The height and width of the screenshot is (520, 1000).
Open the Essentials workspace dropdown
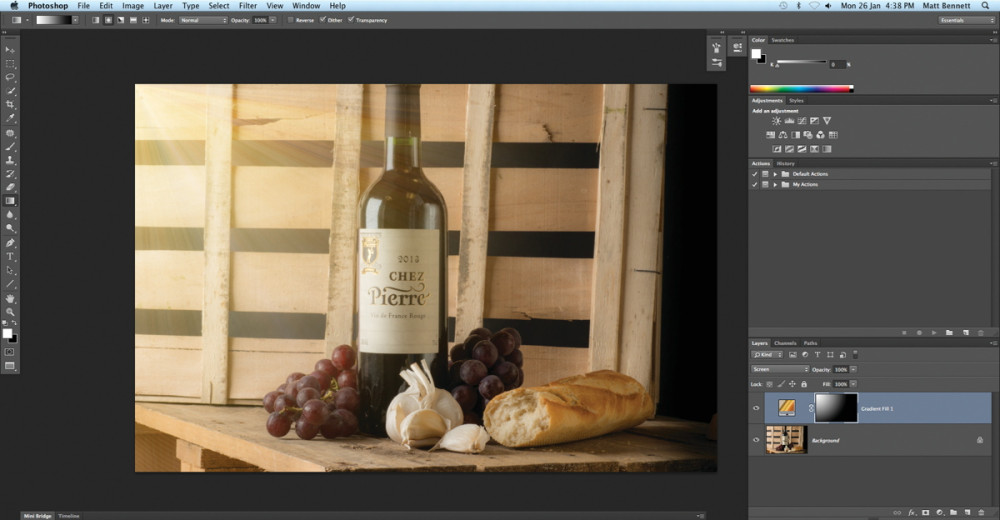966,20
